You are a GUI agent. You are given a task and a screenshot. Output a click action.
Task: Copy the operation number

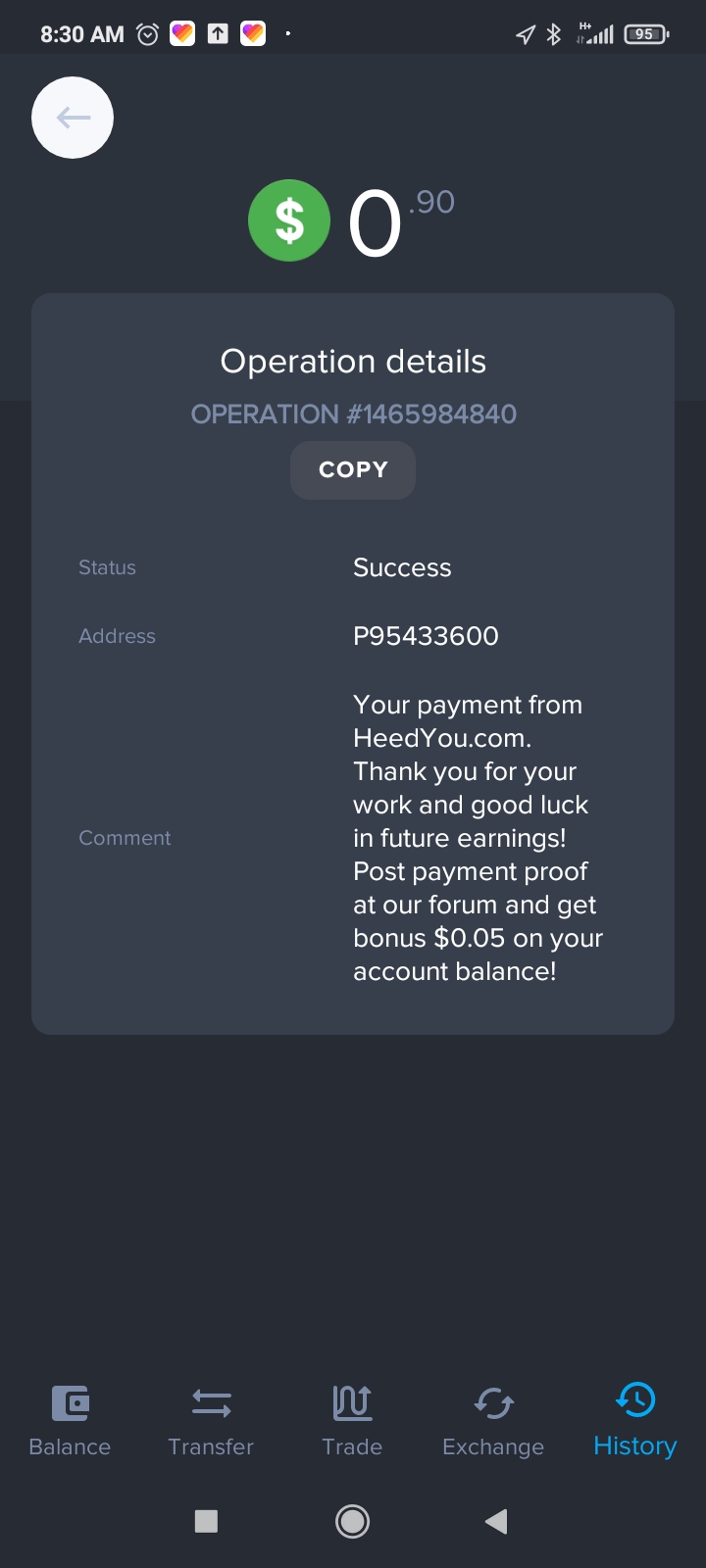[353, 470]
